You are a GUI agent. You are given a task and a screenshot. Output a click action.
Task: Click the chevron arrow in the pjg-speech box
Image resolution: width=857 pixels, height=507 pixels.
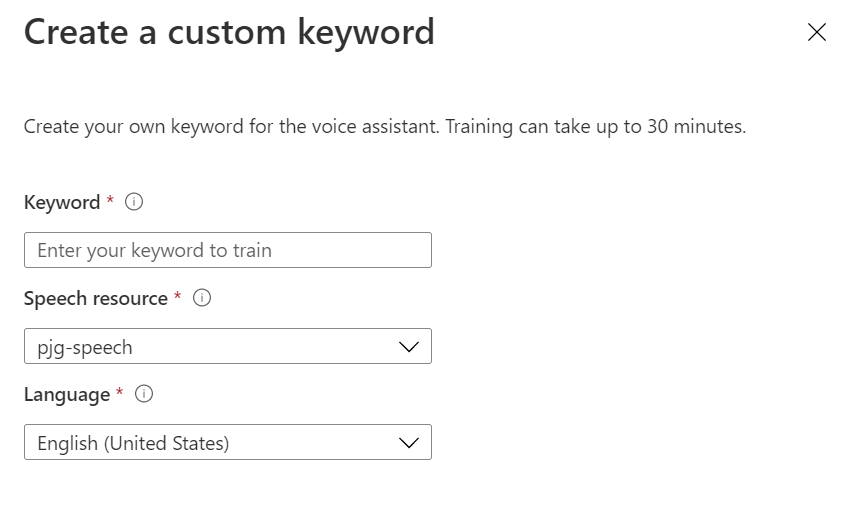[408, 346]
